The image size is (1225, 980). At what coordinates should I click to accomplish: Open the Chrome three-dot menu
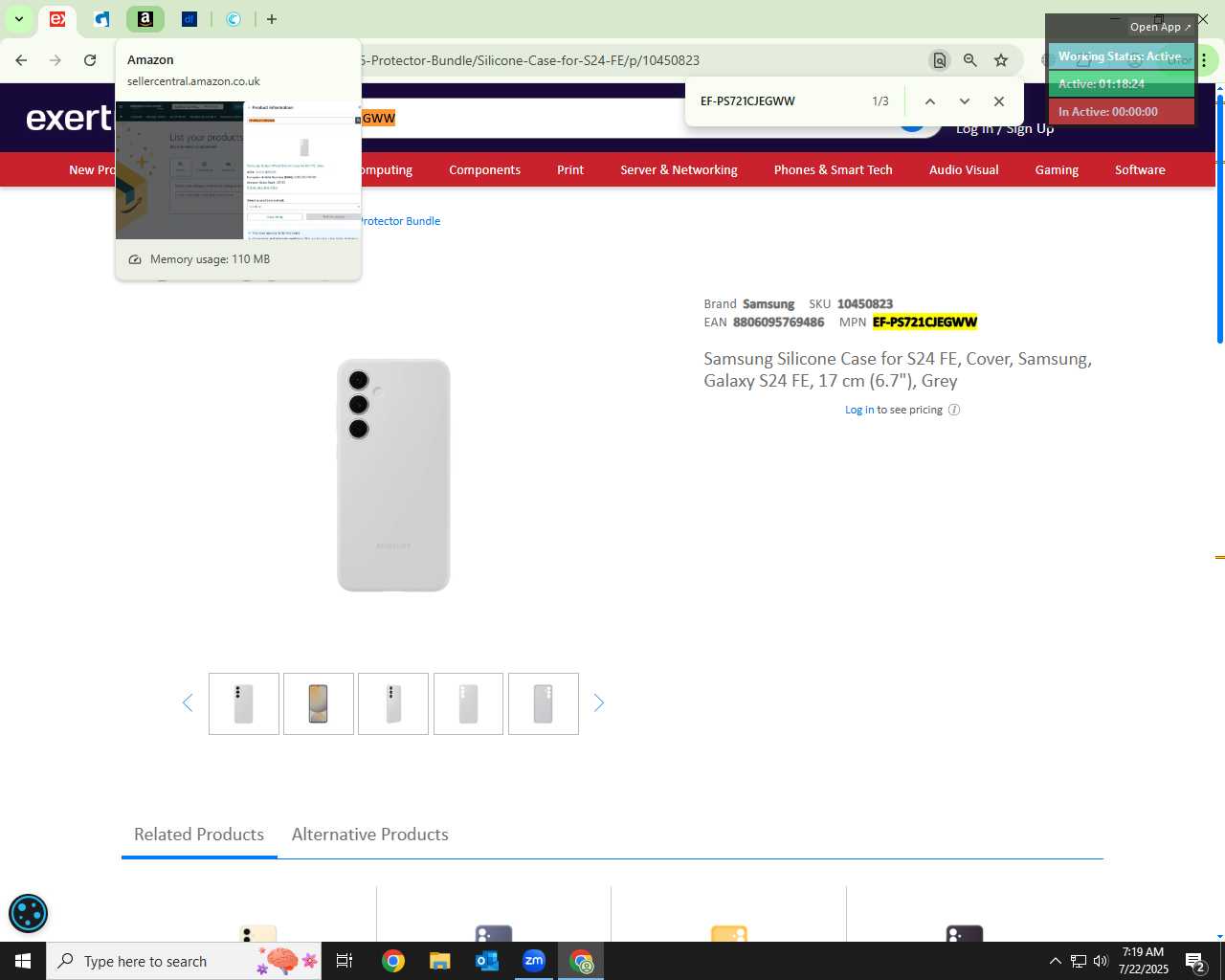(x=1205, y=60)
